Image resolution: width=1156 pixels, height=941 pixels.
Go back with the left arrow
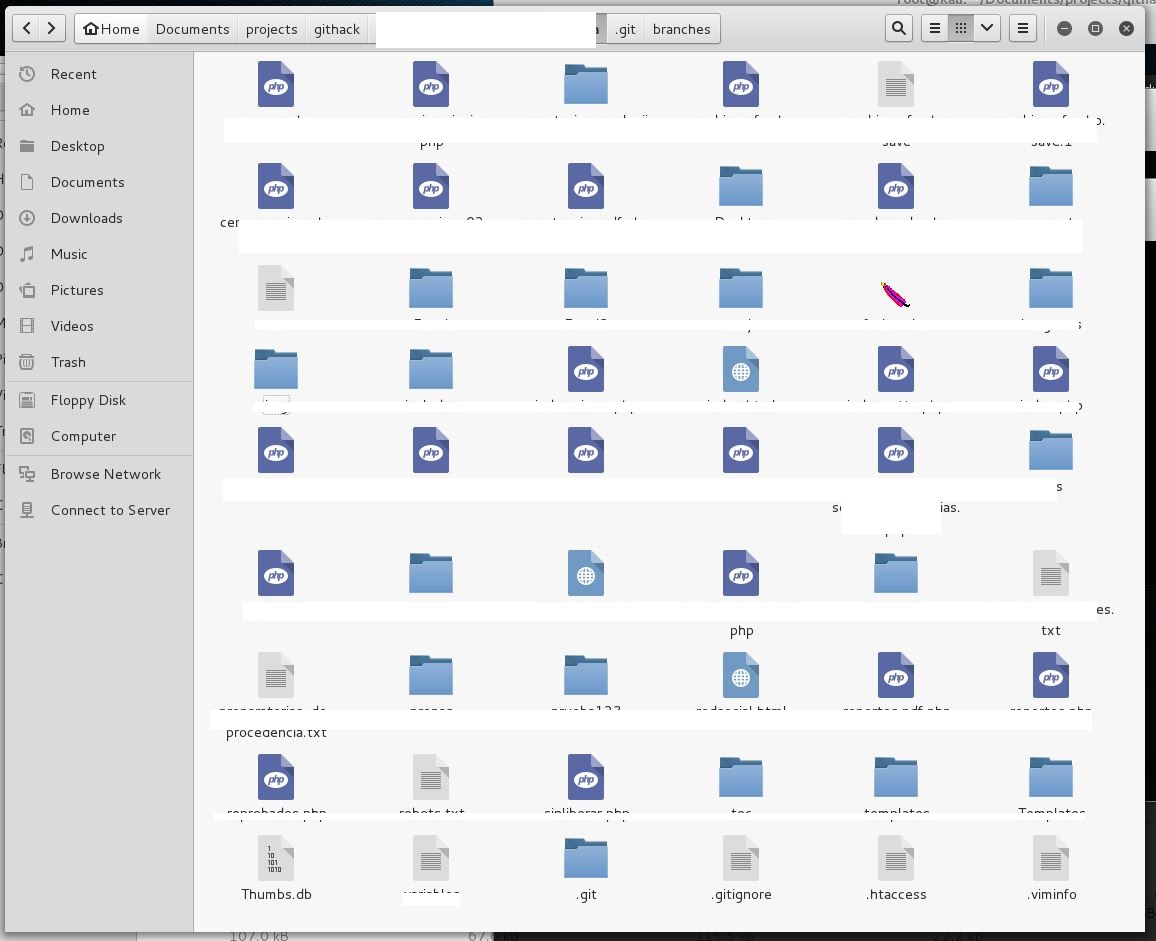click(x=27, y=29)
